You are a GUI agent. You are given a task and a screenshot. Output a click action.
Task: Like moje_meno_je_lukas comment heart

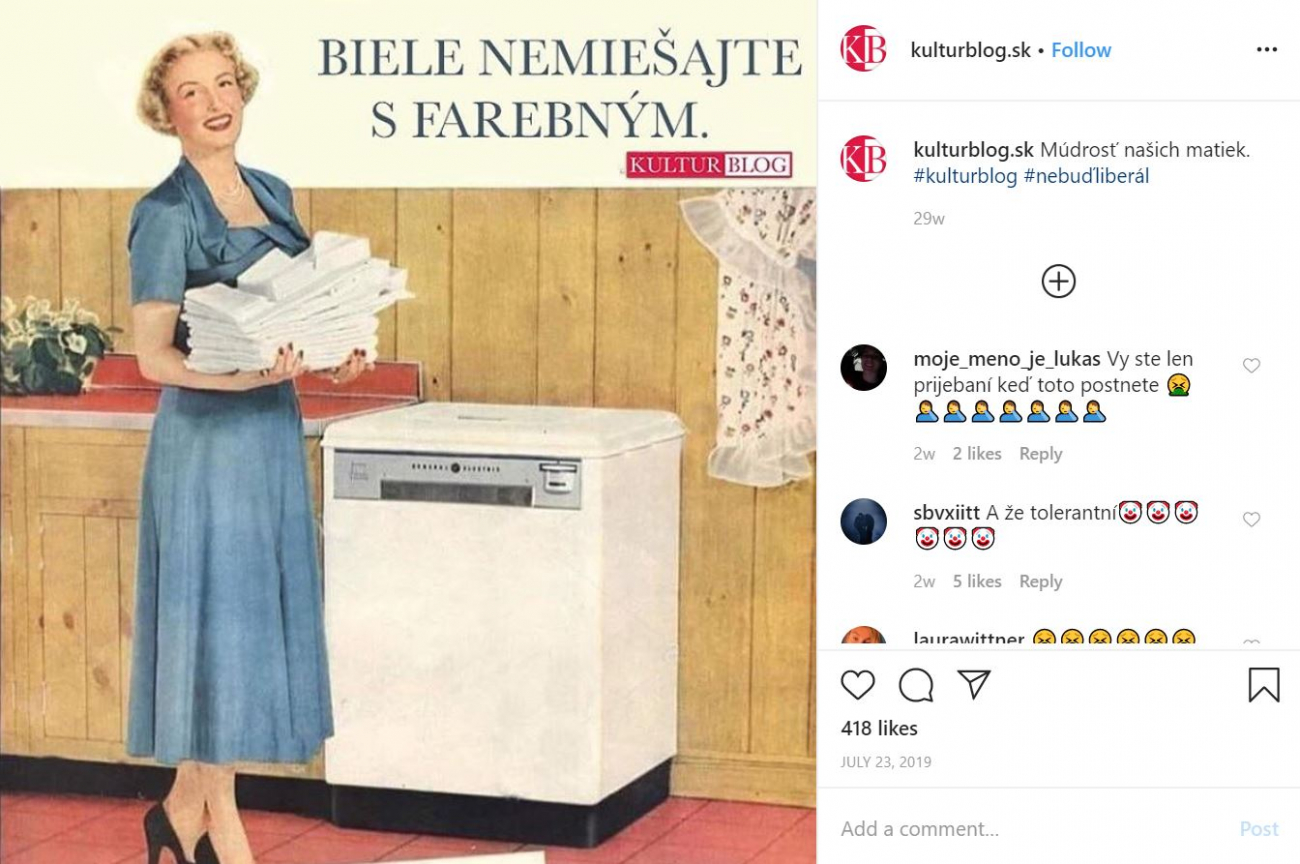1251,366
